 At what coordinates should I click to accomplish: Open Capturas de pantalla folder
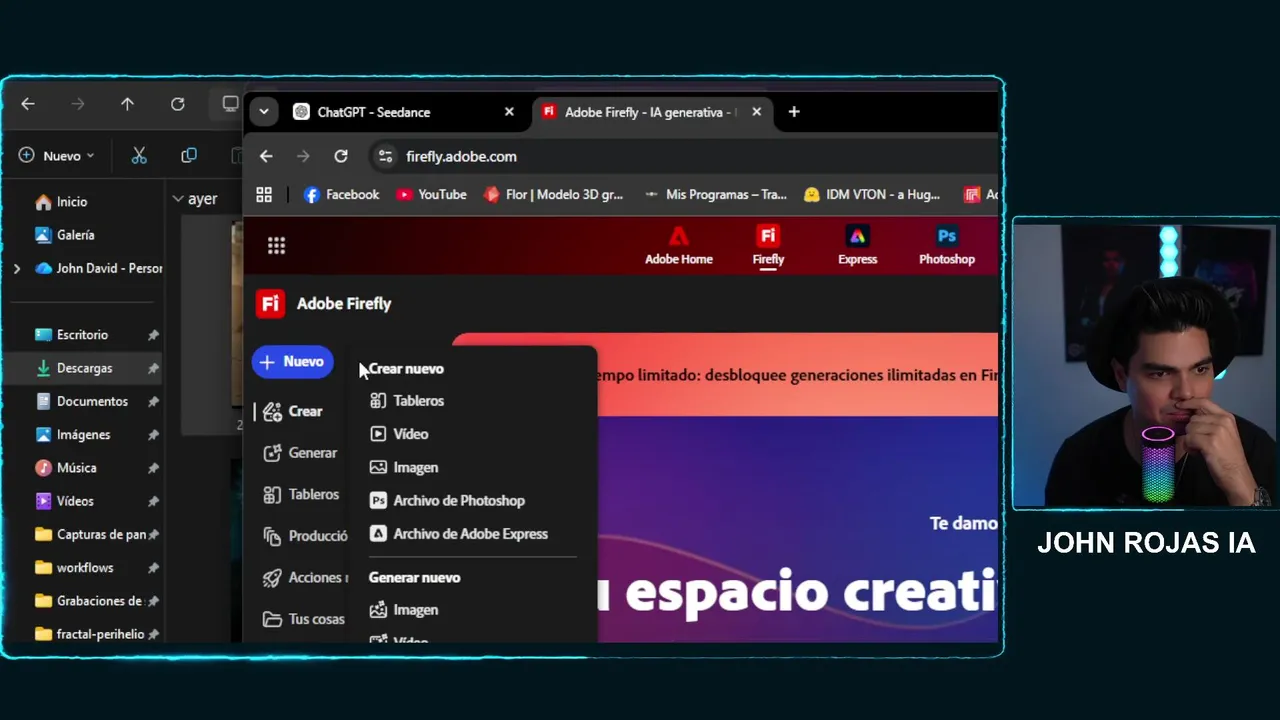(90, 535)
